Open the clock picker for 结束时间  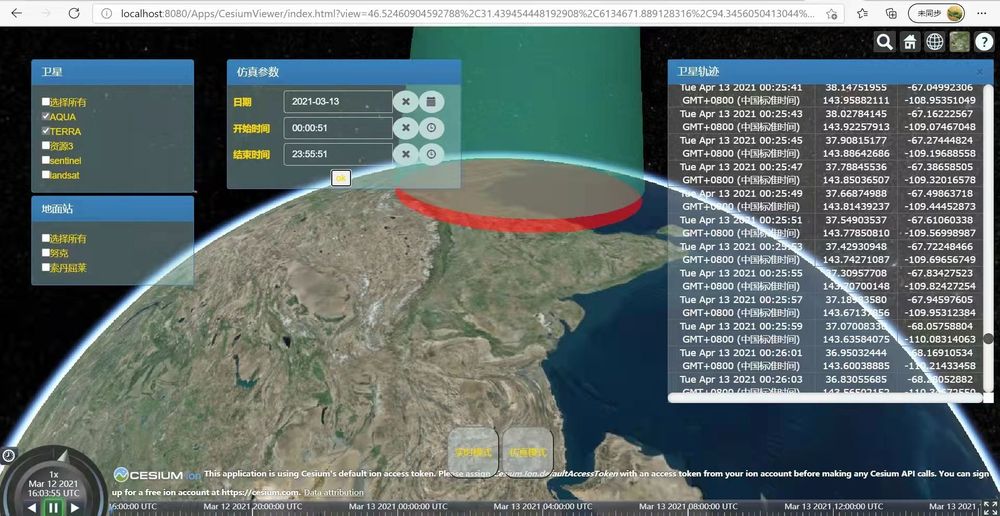(431, 154)
